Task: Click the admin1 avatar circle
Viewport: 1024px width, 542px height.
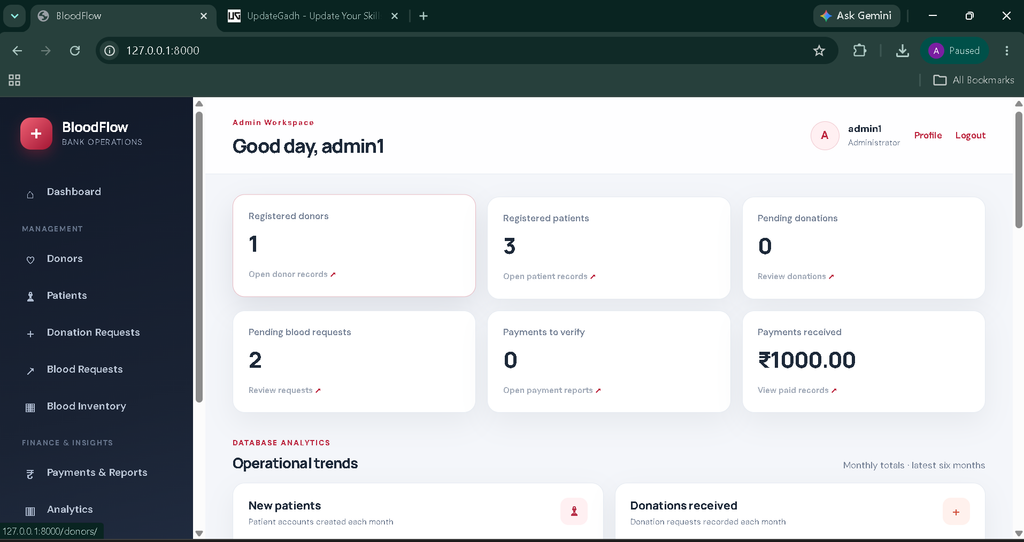Action: point(824,135)
